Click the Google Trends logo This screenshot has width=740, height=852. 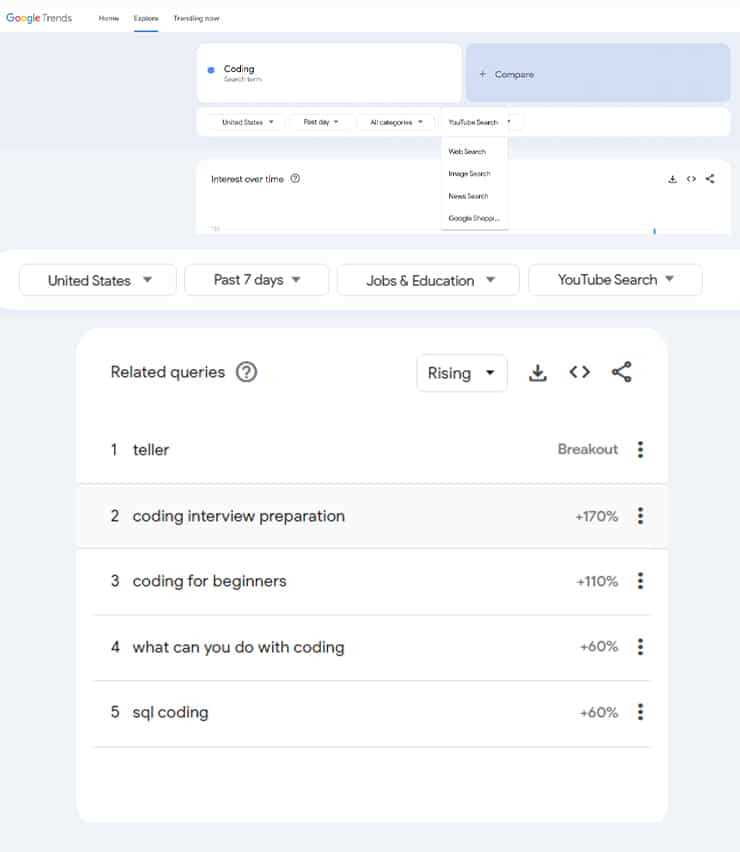(39, 17)
